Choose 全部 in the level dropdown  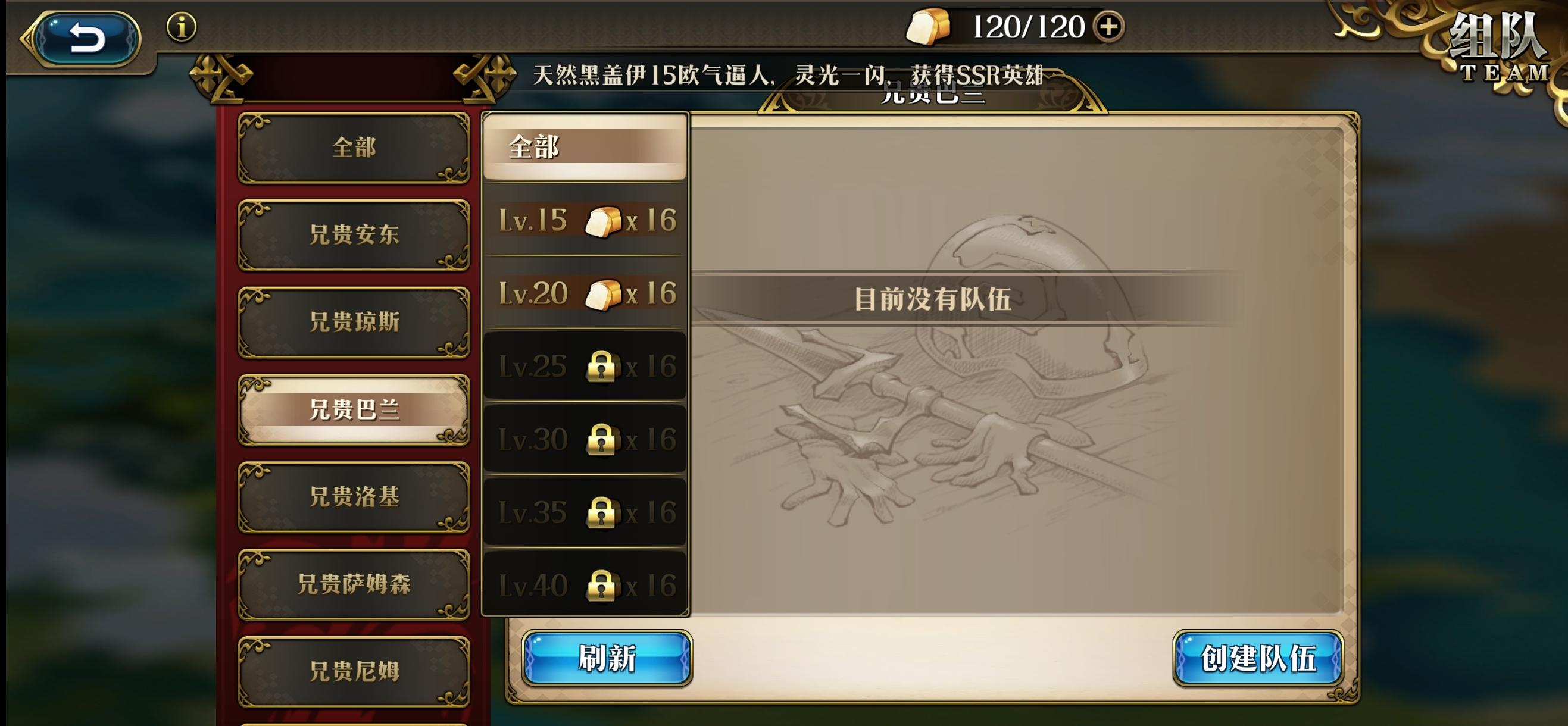[586, 146]
